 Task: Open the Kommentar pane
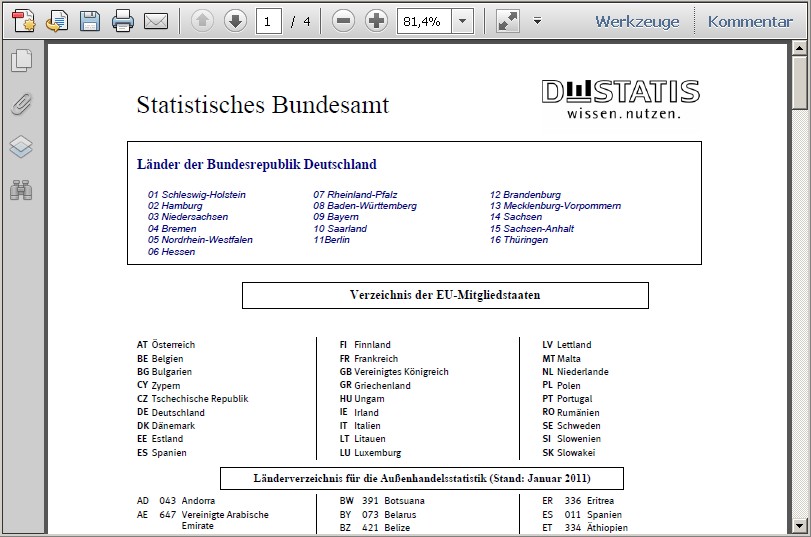750,21
